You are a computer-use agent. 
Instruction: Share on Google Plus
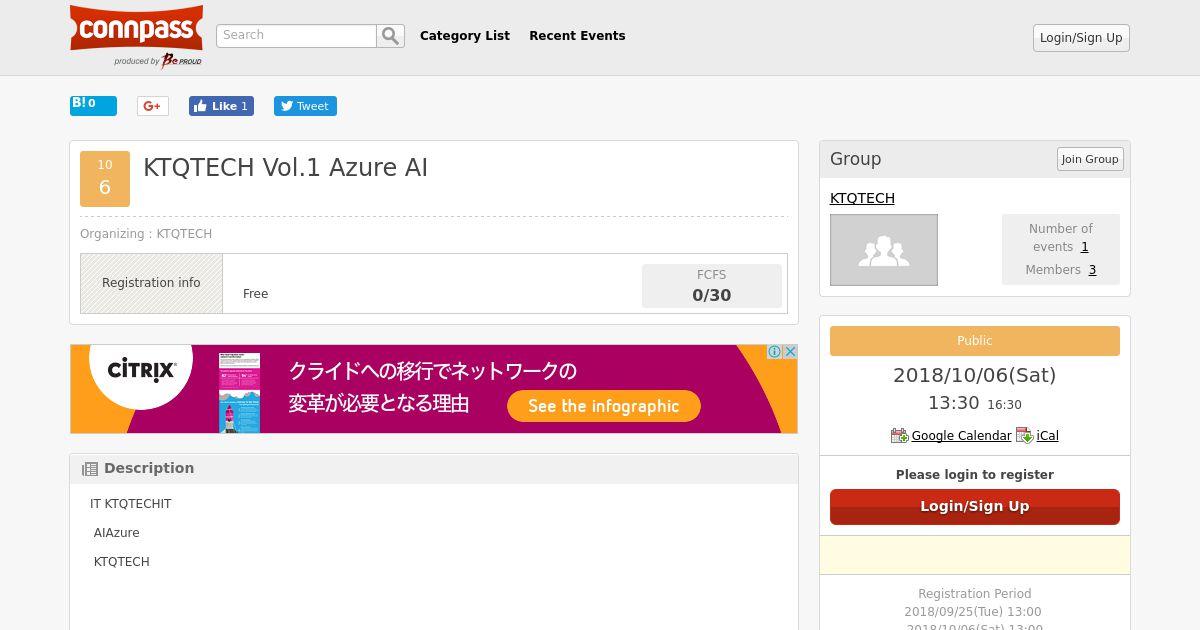coord(152,106)
